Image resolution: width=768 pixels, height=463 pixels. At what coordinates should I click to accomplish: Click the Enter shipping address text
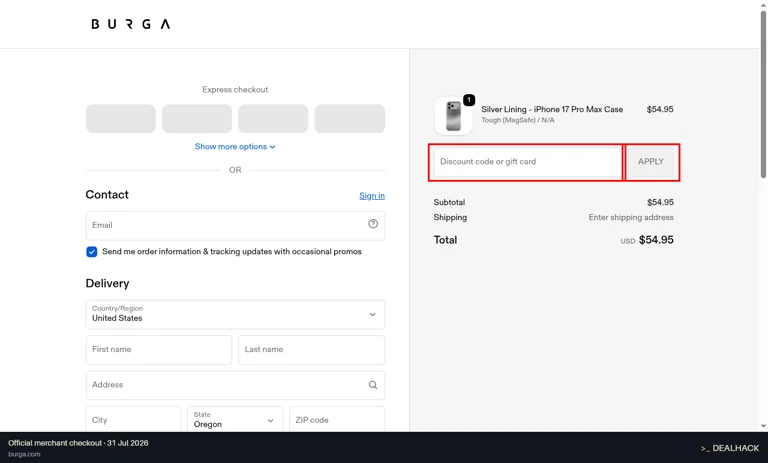tap(631, 218)
